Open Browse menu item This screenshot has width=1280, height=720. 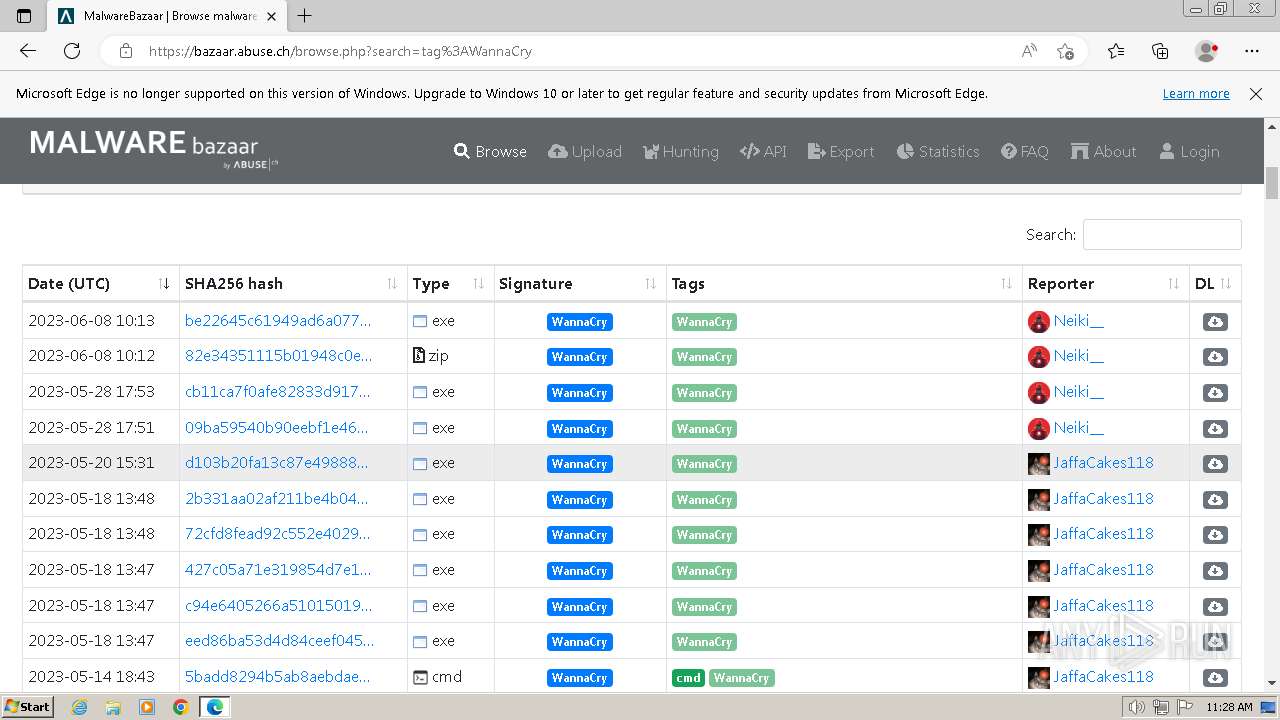pyautogui.click(x=490, y=152)
